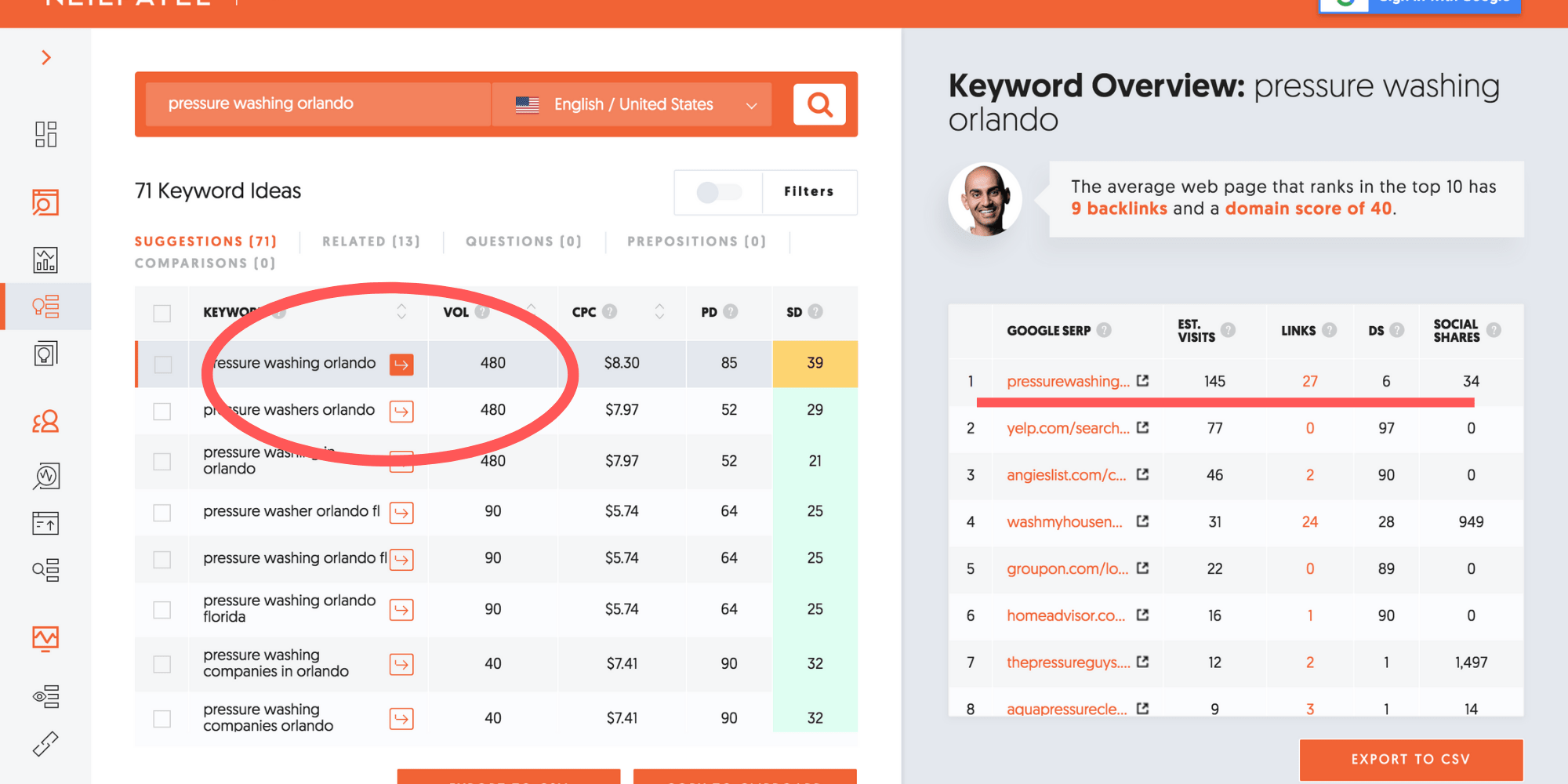
Task: Switch to the Prepositions (0) tab
Action: point(696,241)
